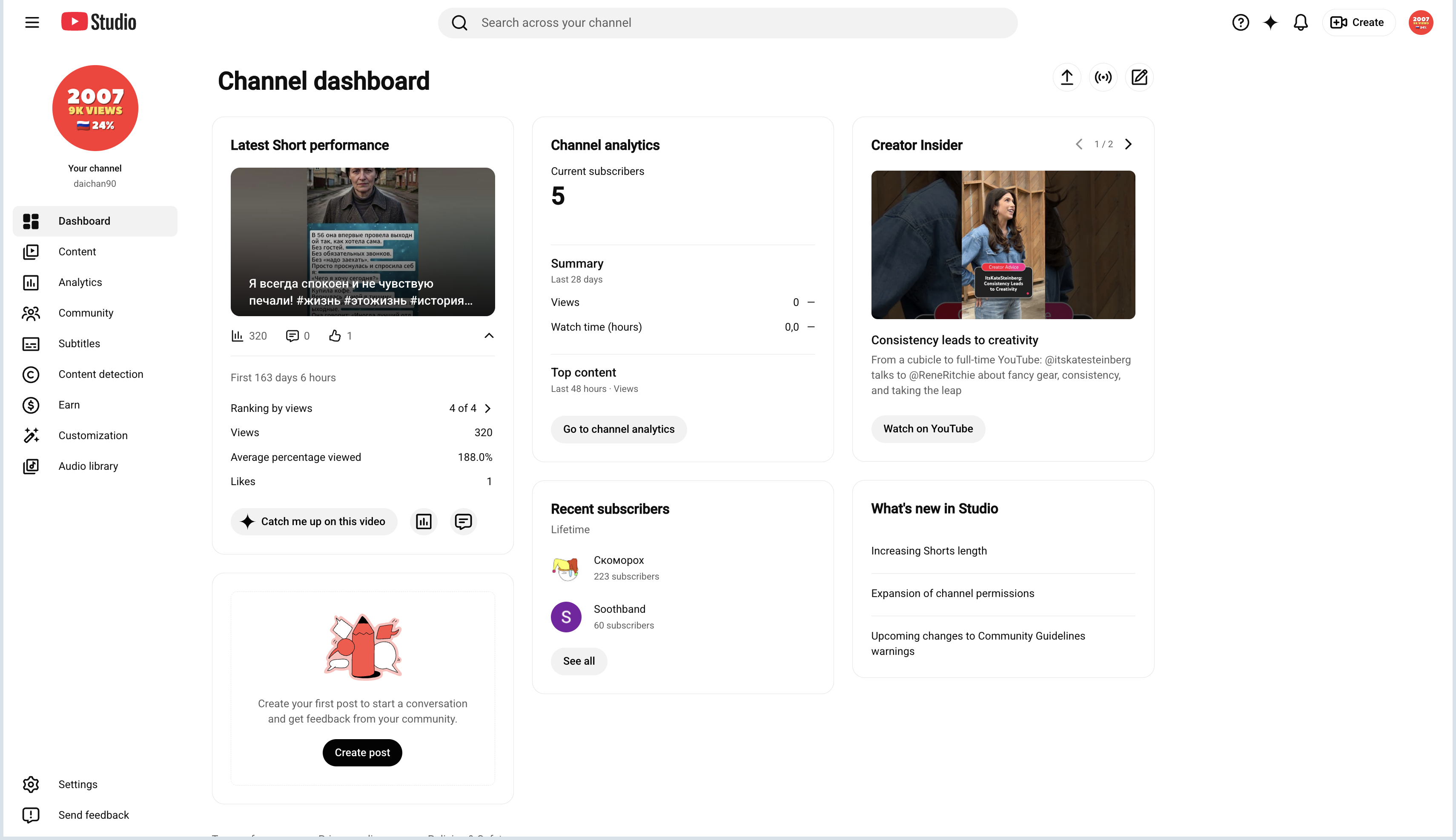Click the likes thumbs-up icon under thumbnail
This screenshot has height=840, width=1456.
click(x=335, y=336)
